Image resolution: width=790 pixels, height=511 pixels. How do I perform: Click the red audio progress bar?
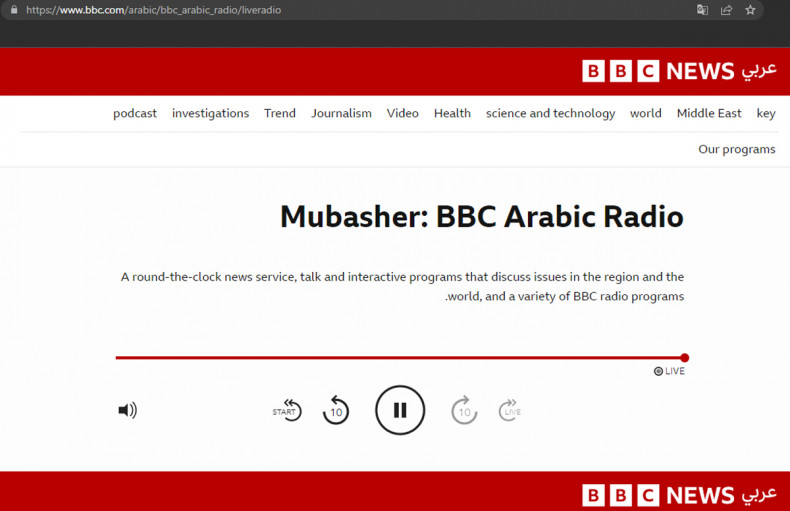[x=400, y=357]
